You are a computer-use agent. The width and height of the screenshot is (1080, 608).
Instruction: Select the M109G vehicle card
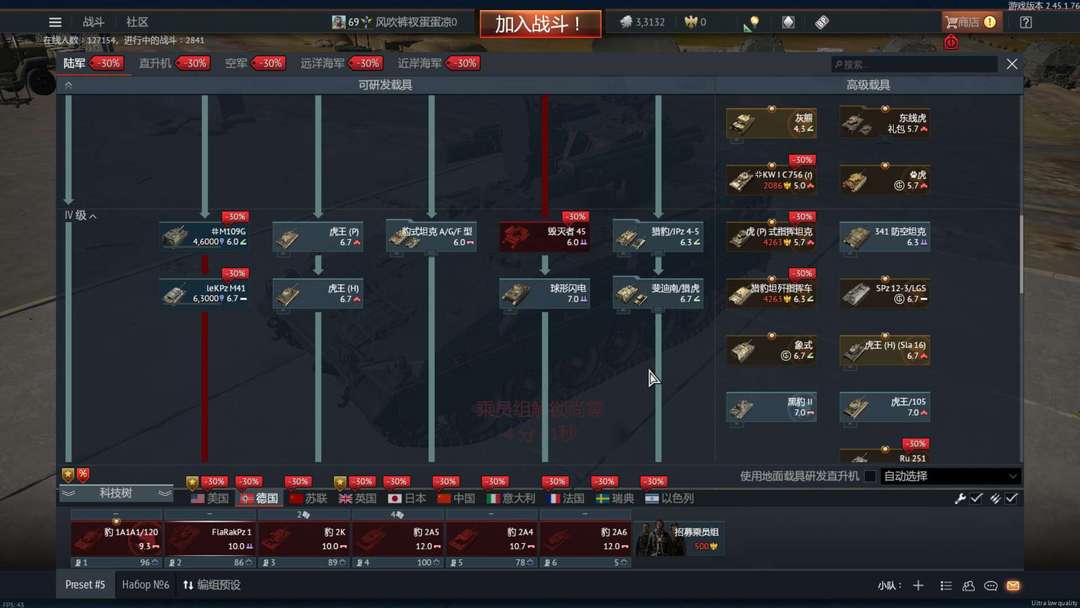point(205,236)
